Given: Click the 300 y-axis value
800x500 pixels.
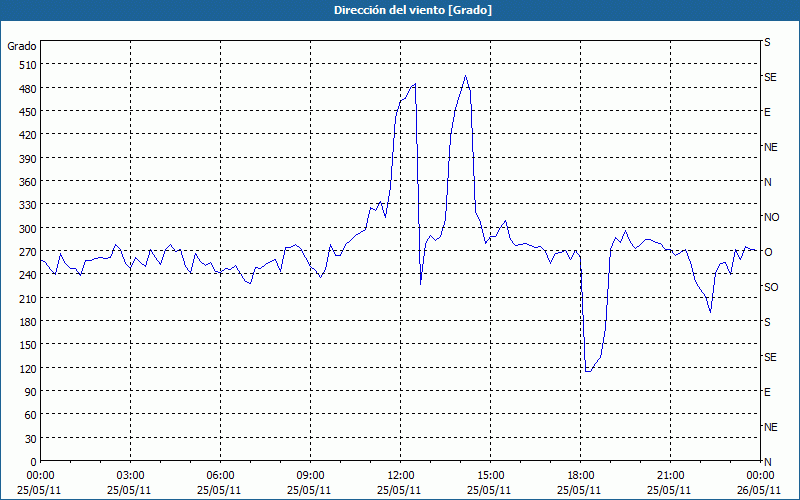Looking at the screenshot, I should tap(28, 229).
